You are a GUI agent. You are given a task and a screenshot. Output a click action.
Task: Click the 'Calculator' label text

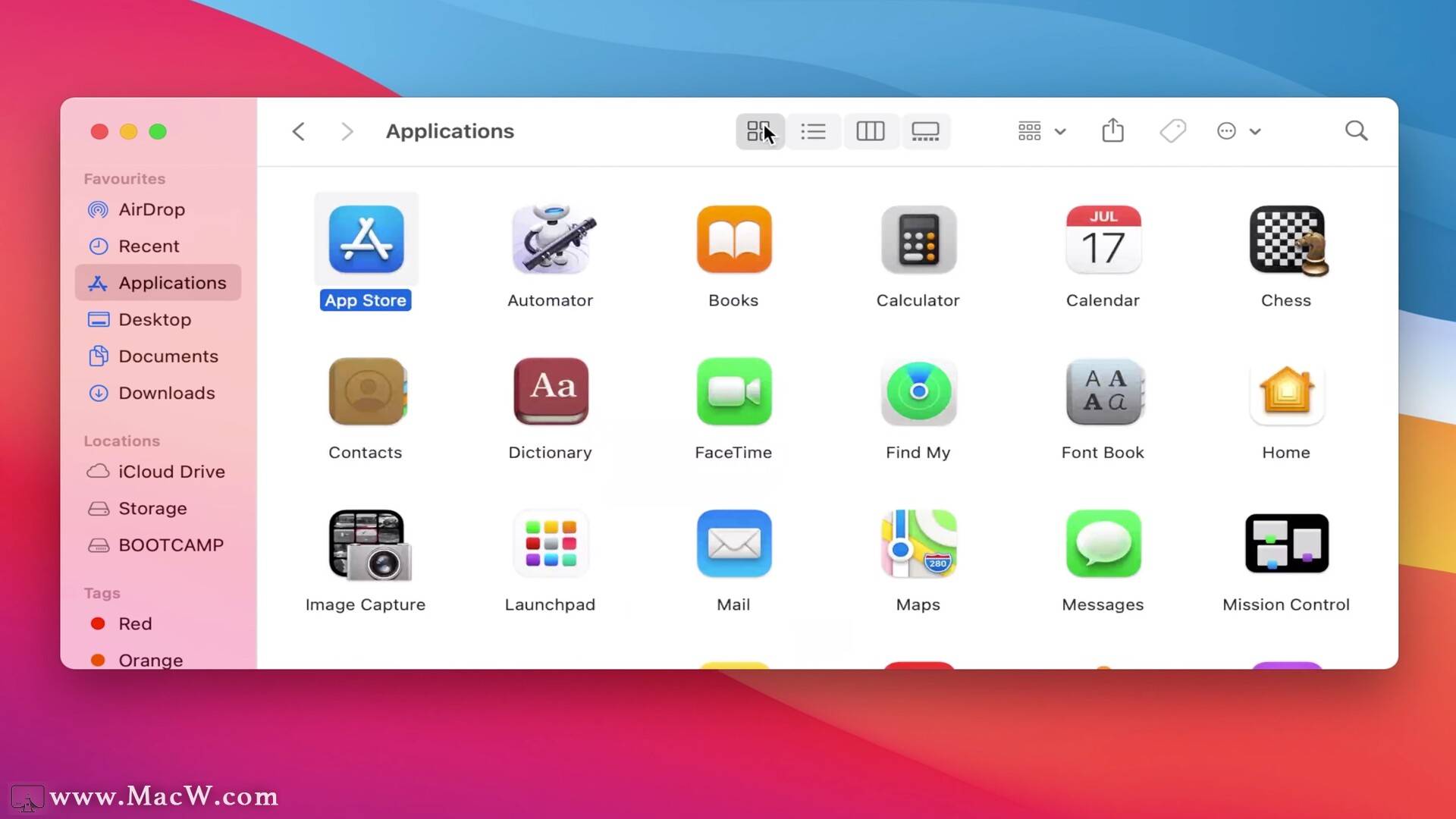(x=918, y=300)
